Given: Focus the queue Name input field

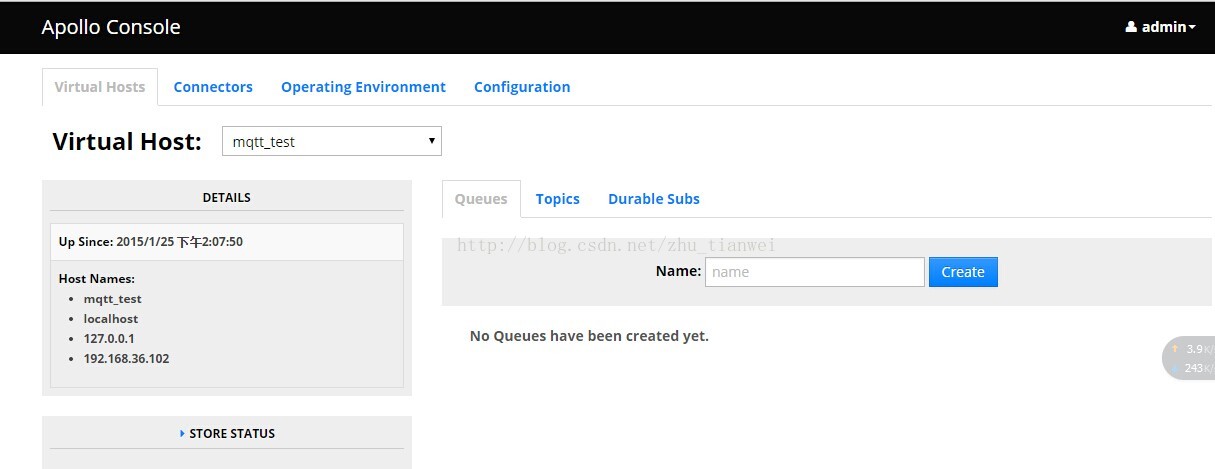Looking at the screenshot, I should click(814, 272).
